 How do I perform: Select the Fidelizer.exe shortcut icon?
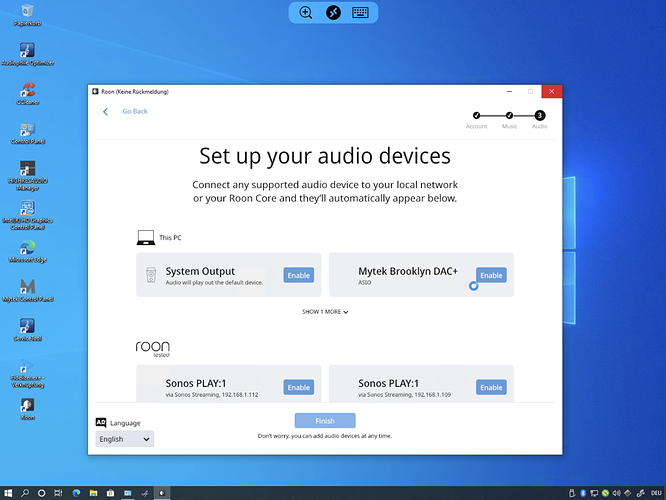(27, 373)
